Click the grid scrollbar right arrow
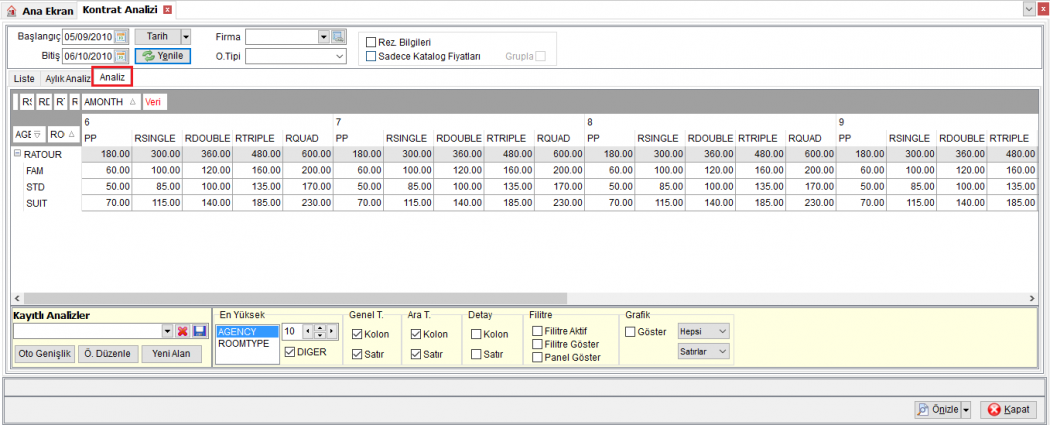The width and height of the screenshot is (1050, 425). coord(1031,298)
